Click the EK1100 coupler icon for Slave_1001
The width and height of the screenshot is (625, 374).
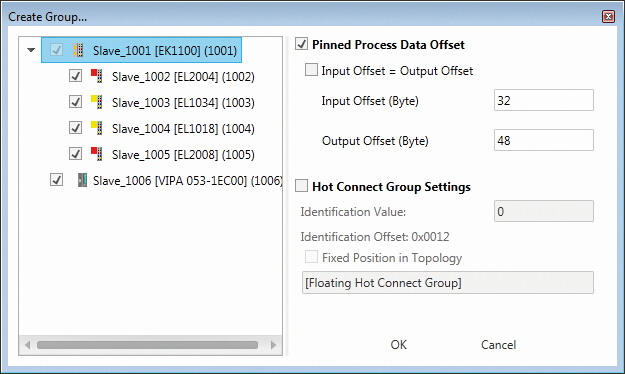(79, 50)
